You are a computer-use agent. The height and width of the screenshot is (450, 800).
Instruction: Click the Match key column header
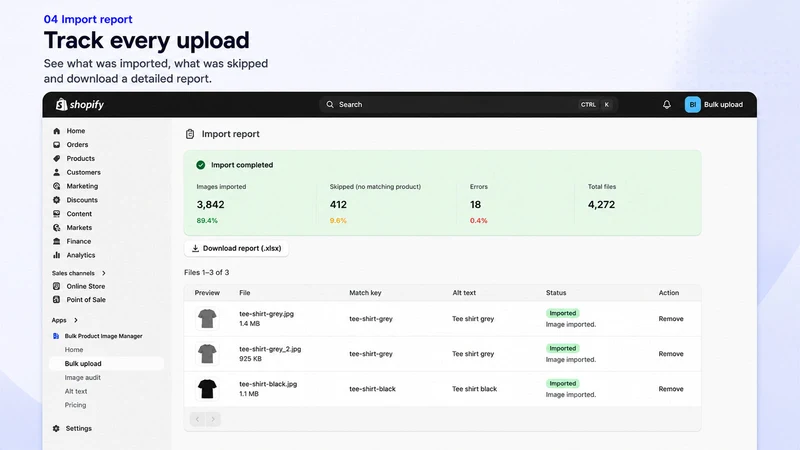(365, 293)
